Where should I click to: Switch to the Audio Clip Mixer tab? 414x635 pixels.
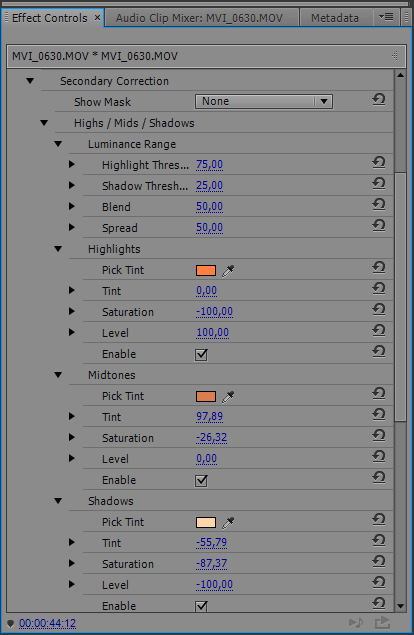pyautogui.click(x=201, y=18)
